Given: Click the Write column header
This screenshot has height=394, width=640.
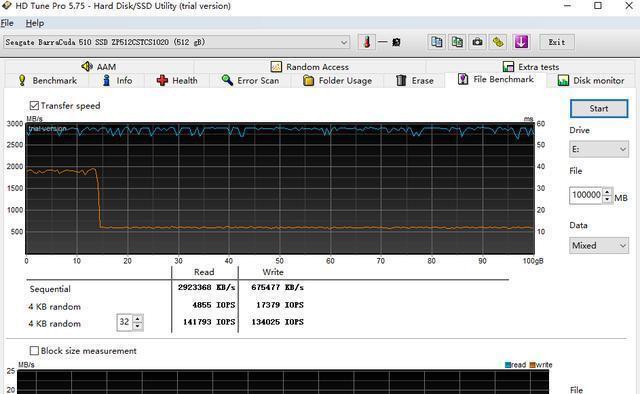Looking at the screenshot, I should [273, 272].
